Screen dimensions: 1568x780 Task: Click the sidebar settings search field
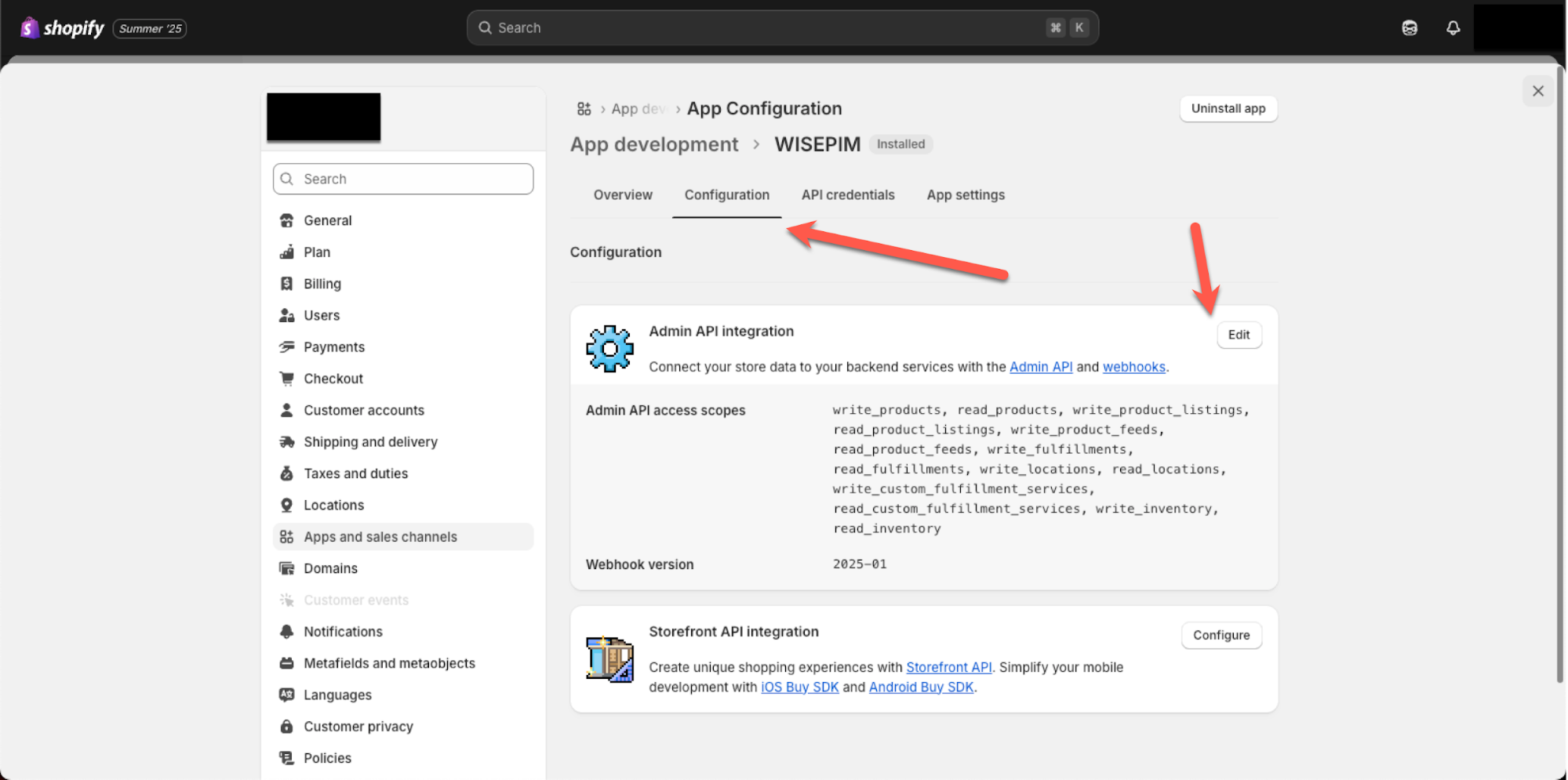[402, 179]
